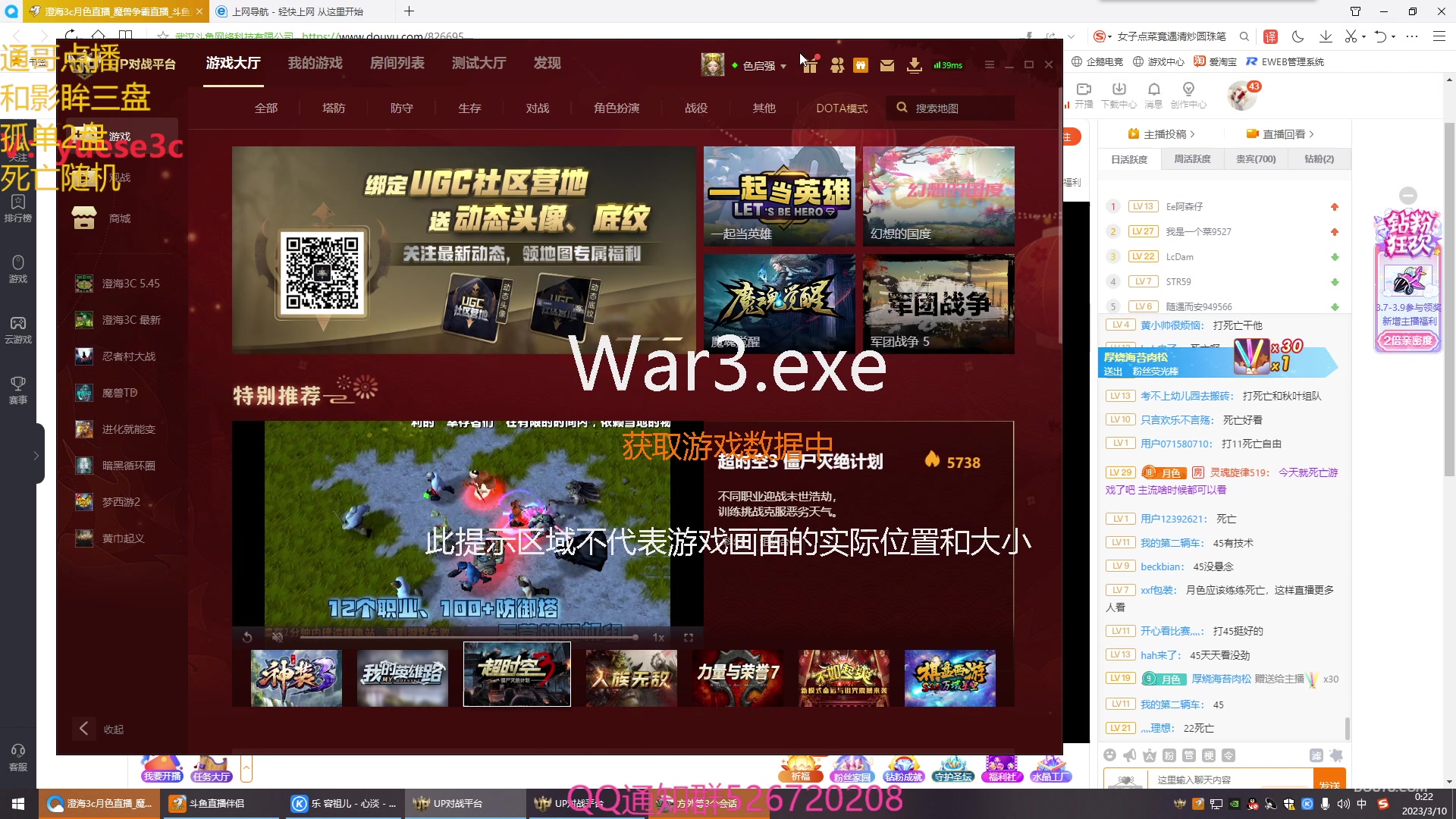Select the 力量与荣誉7 recommendation thumbnail
The width and height of the screenshot is (1456, 819).
point(738,677)
